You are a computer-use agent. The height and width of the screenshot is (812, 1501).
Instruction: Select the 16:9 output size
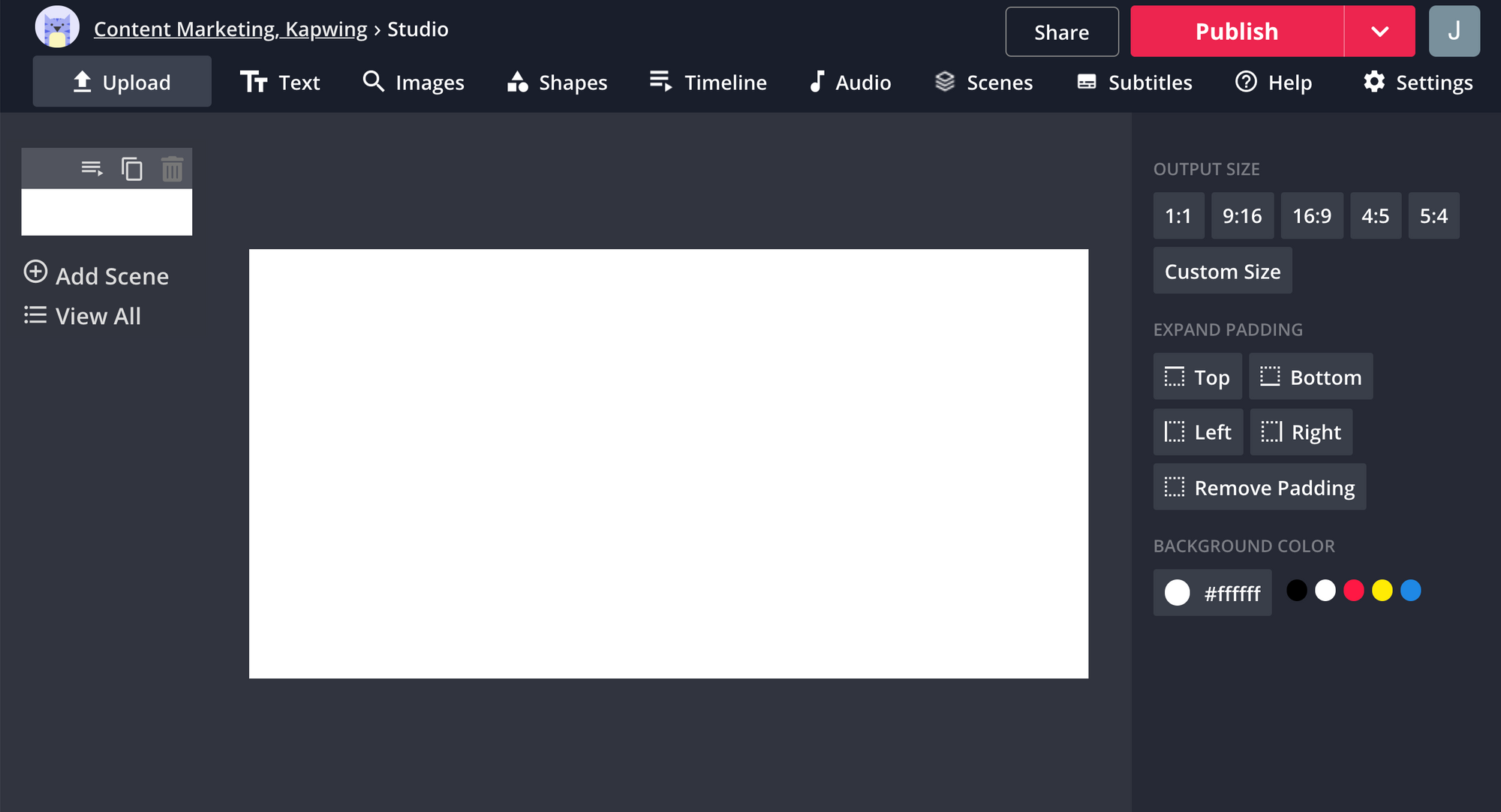(x=1311, y=216)
